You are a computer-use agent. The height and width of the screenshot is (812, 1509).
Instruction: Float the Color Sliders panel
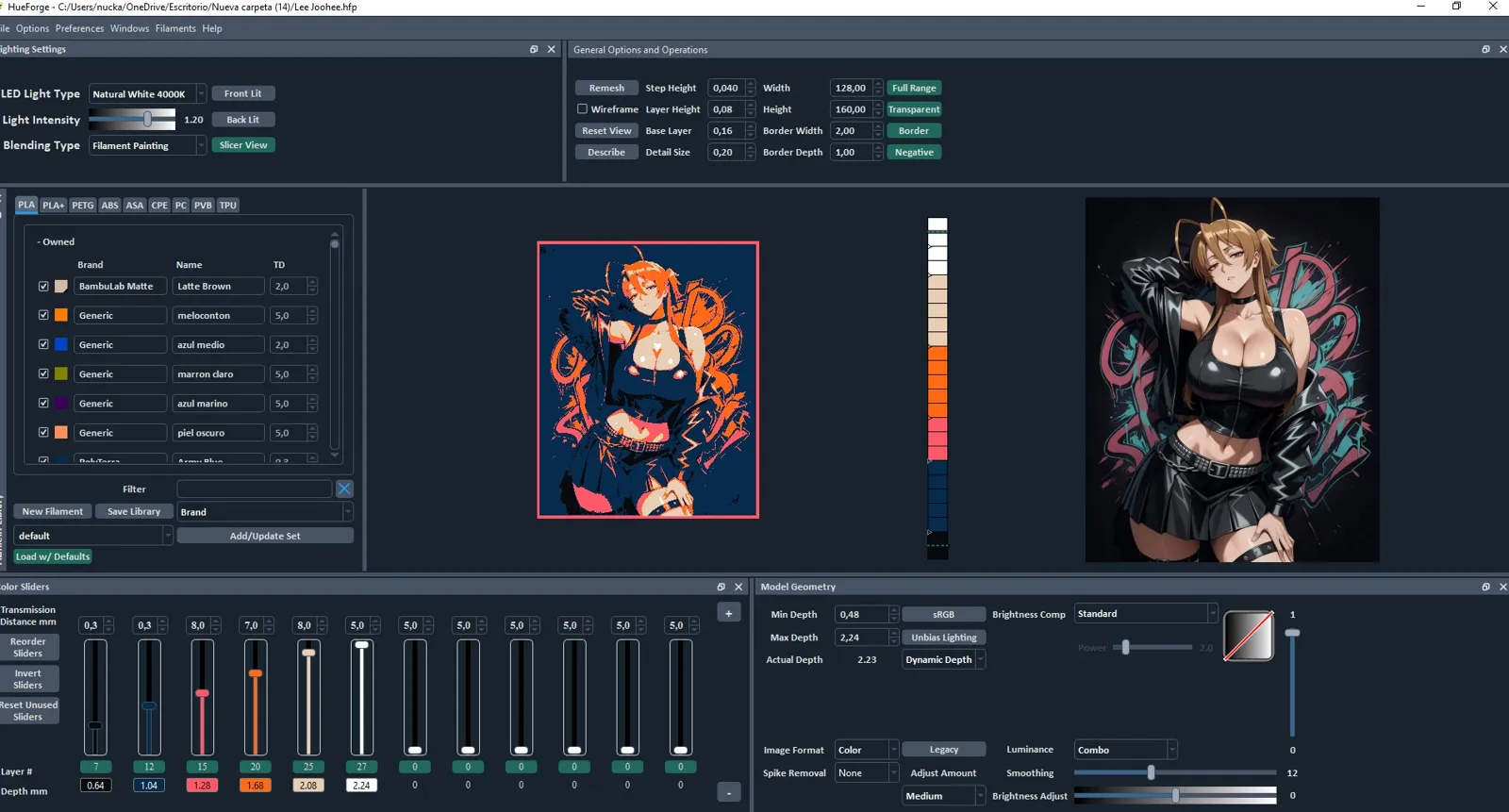pos(721,587)
